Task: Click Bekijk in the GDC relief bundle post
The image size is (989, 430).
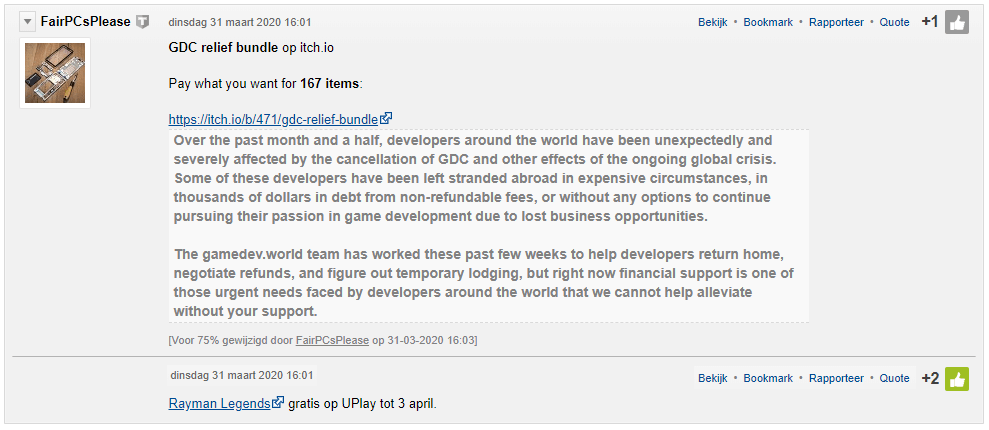Action: point(713,22)
